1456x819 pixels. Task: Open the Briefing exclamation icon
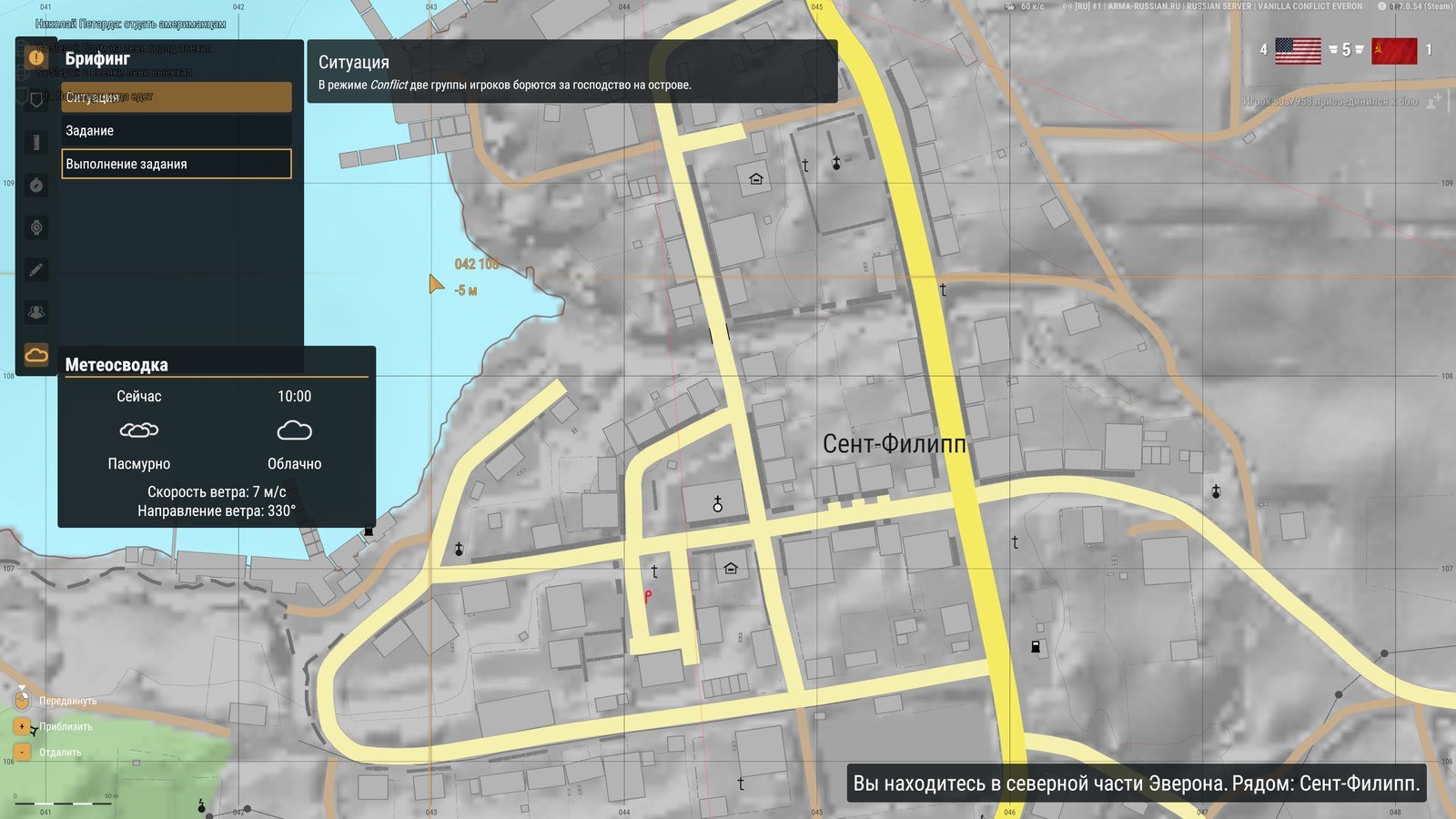pyautogui.click(x=36, y=57)
